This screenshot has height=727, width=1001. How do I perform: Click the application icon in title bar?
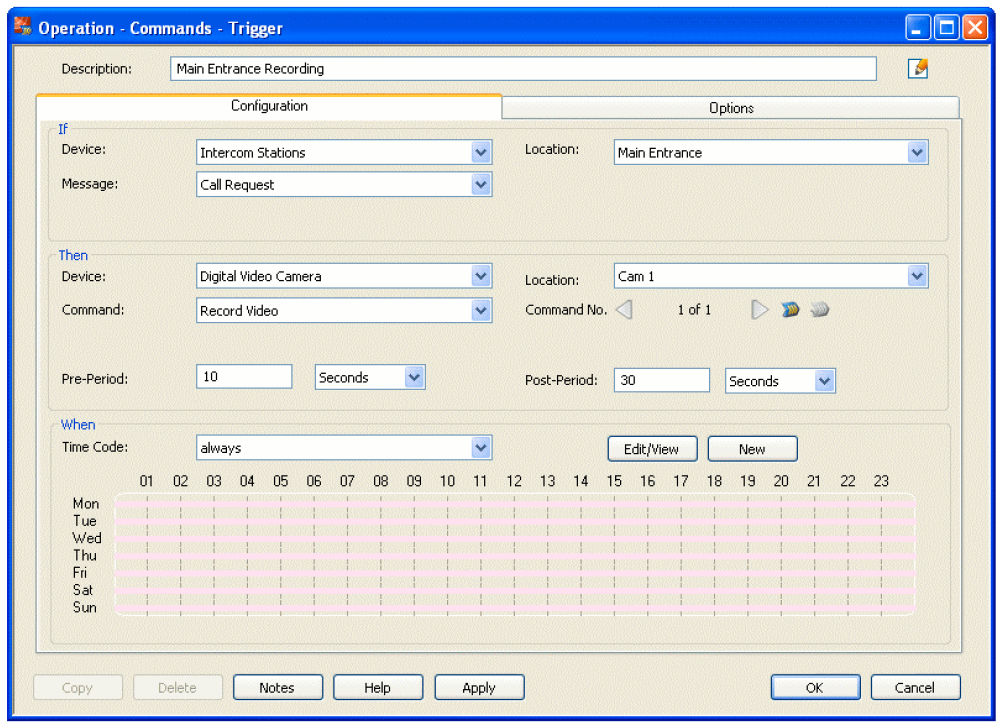coord(23,28)
